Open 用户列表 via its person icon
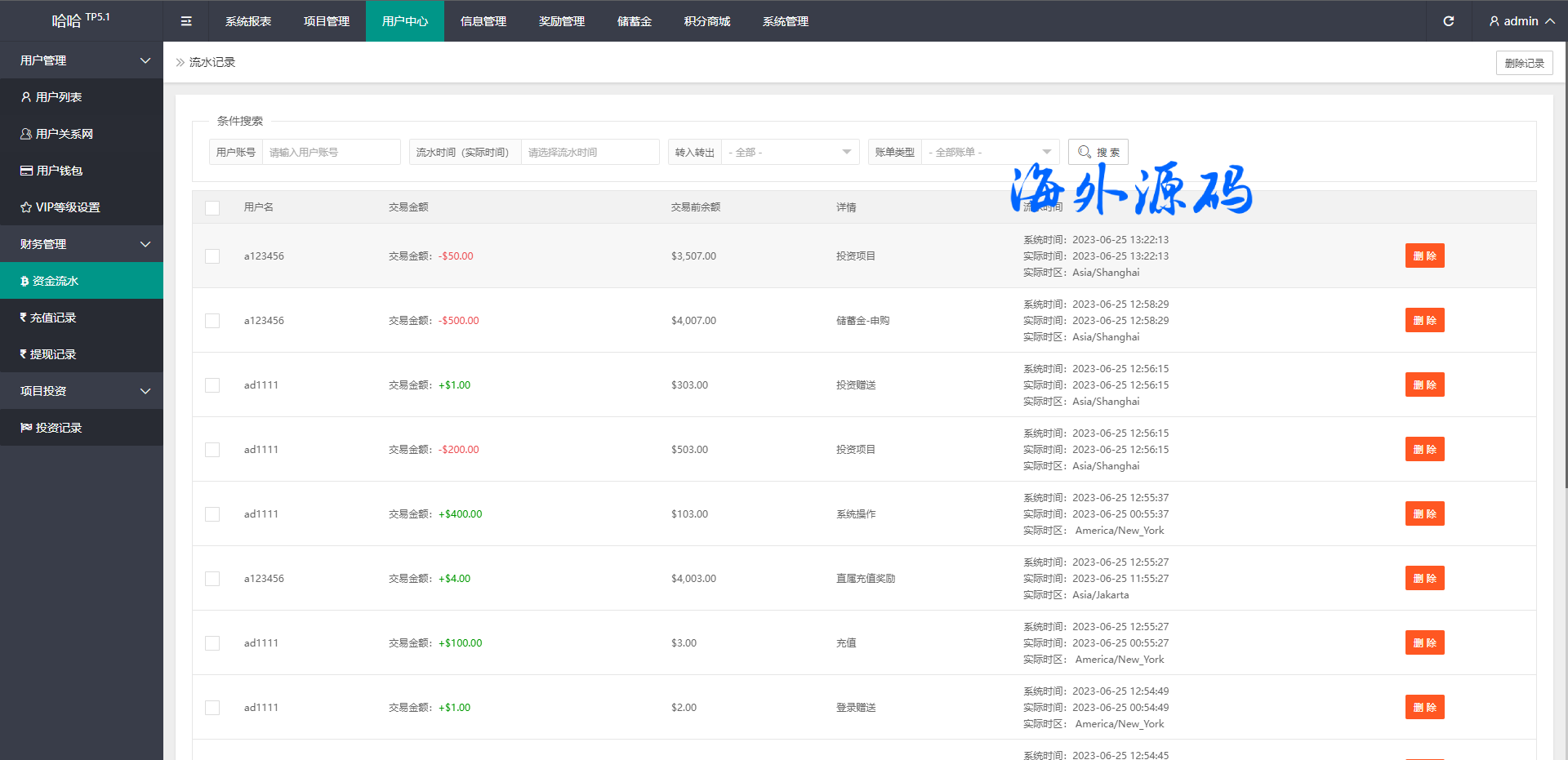Viewport: 1568px width, 760px height. click(26, 97)
